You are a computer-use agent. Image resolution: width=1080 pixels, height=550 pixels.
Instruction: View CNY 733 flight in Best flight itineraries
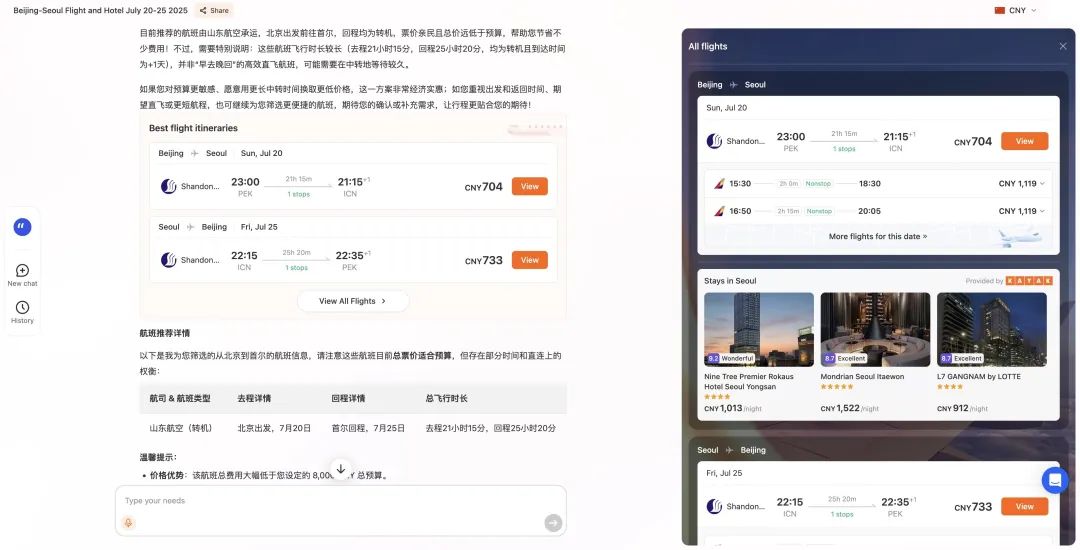(530, 260)
